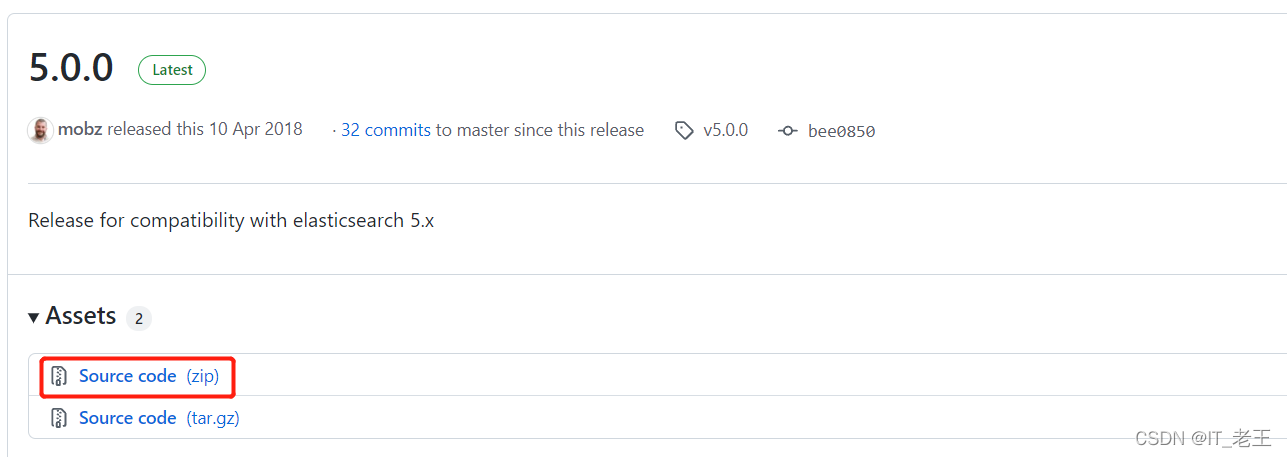
Task: Click the mobz user avatar
Action: (40, 130)
